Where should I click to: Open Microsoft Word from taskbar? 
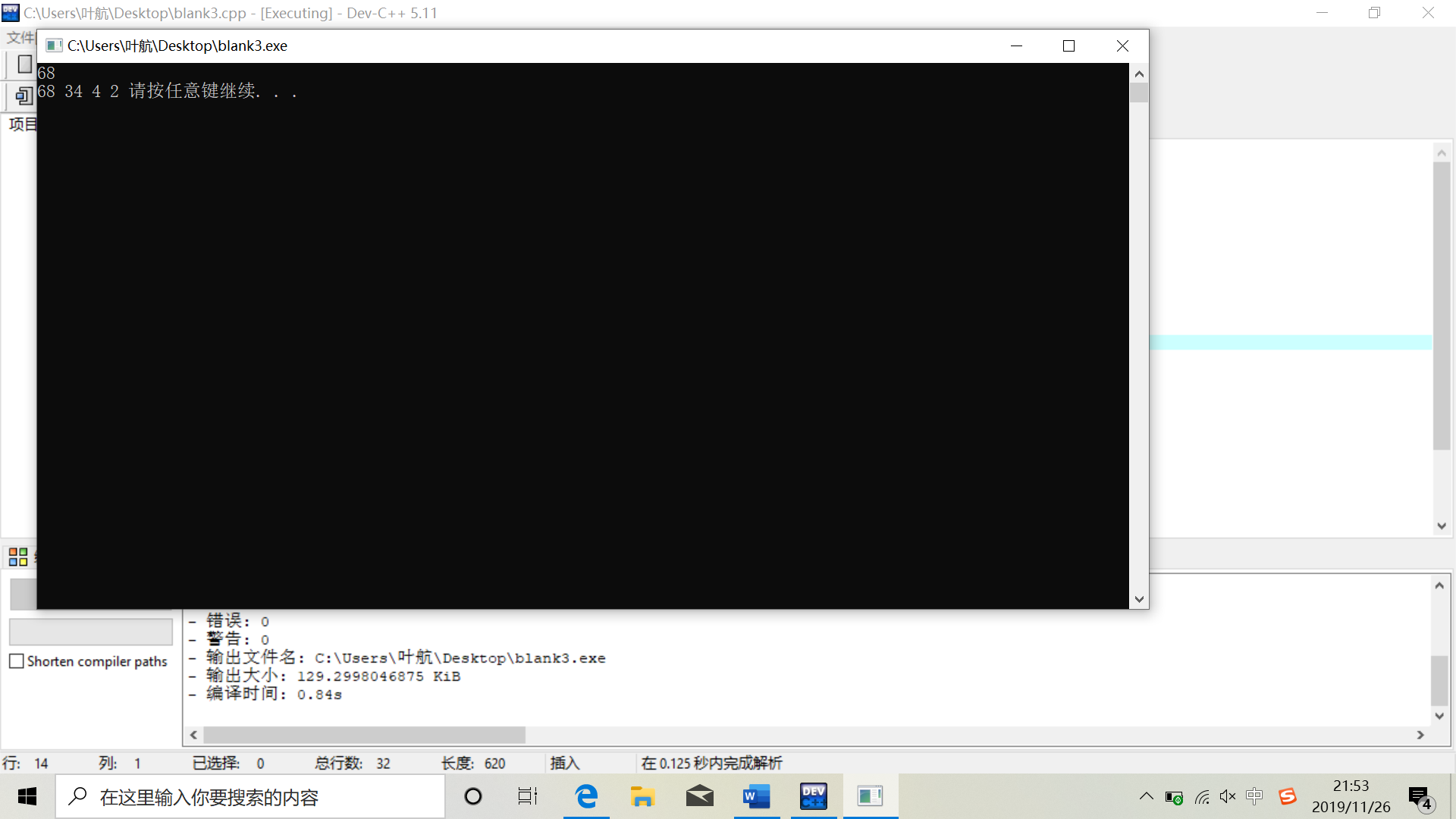756,796
